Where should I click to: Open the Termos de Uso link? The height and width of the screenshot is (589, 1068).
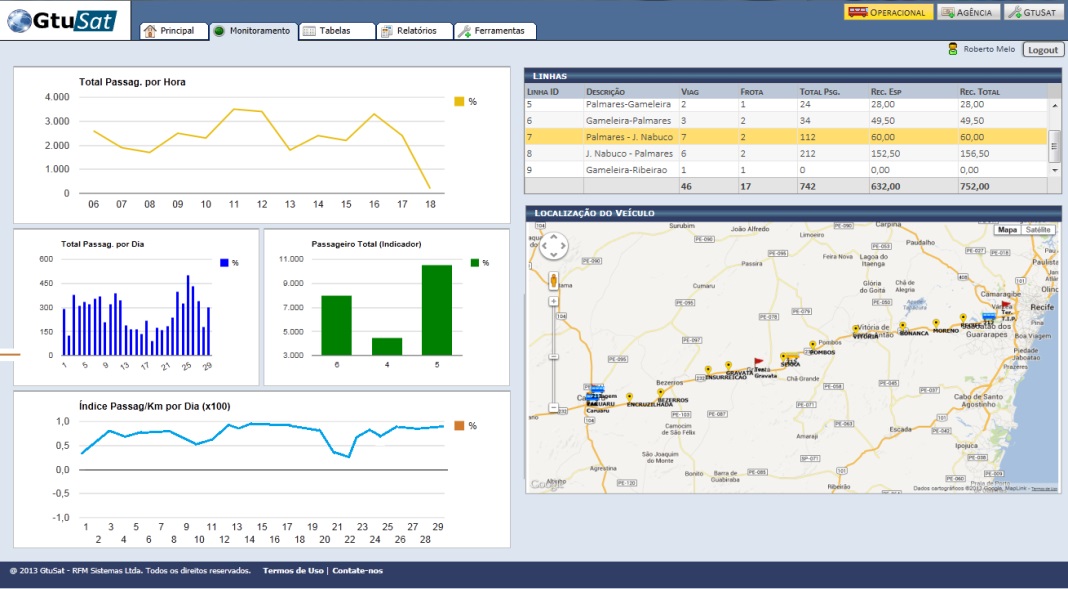coord(293,571)
